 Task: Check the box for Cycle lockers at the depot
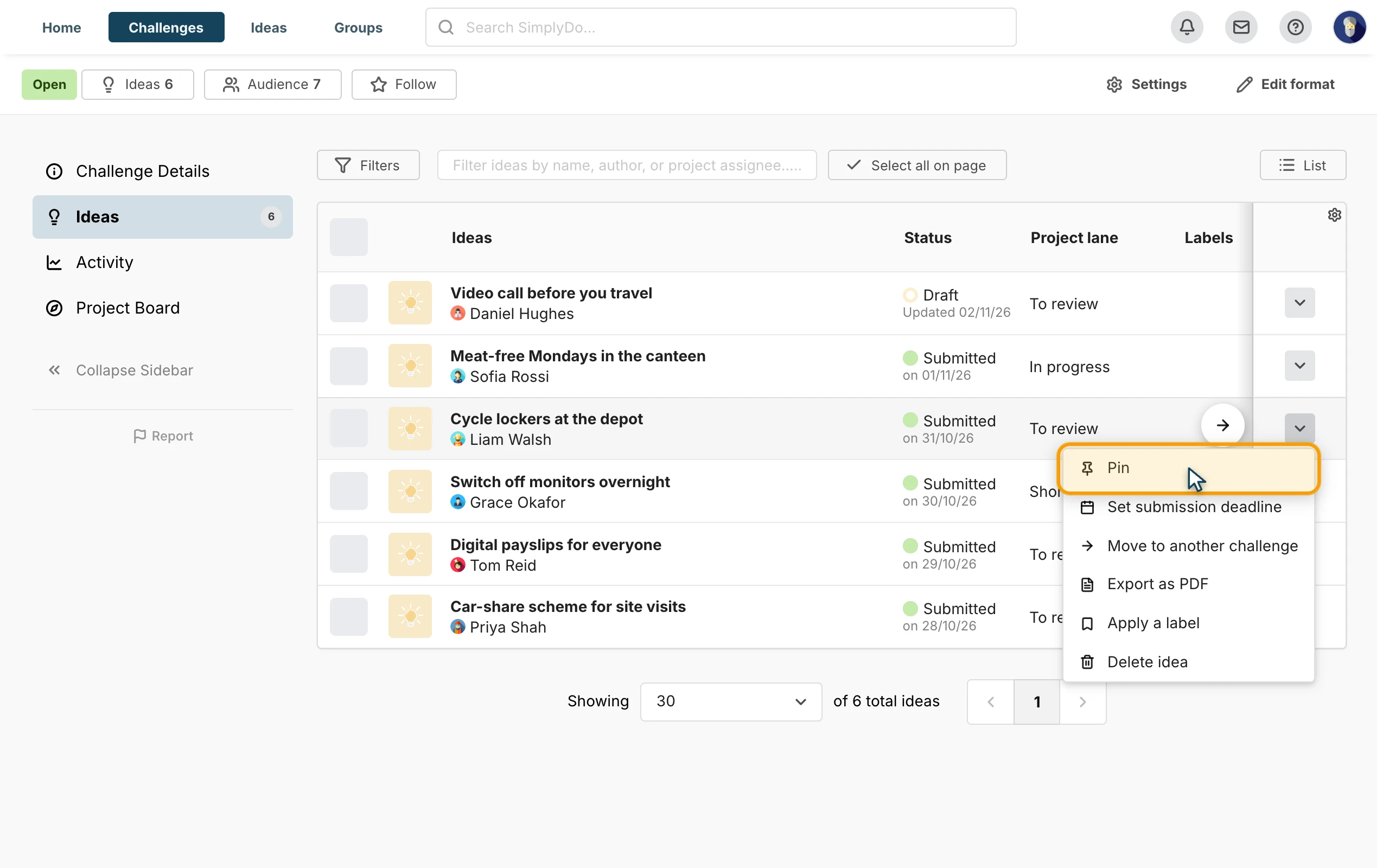coord(348,428)
